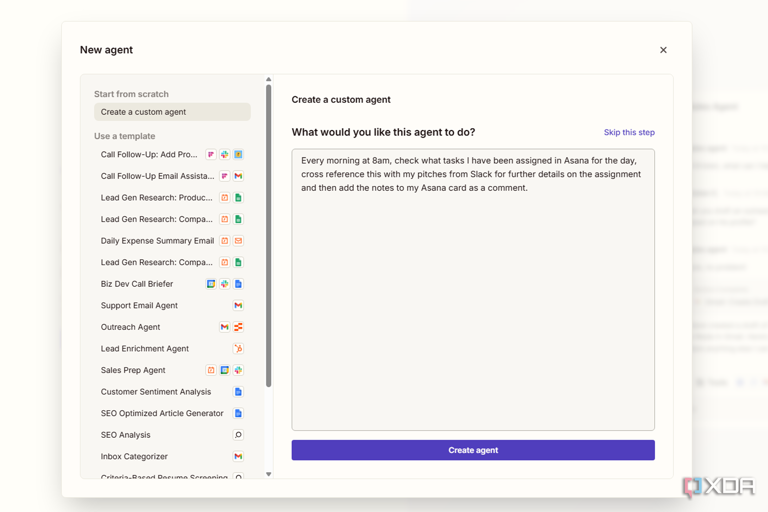
Task: Click the email icon on Daily Expense Summary Email
Action: tap(238, 241)
